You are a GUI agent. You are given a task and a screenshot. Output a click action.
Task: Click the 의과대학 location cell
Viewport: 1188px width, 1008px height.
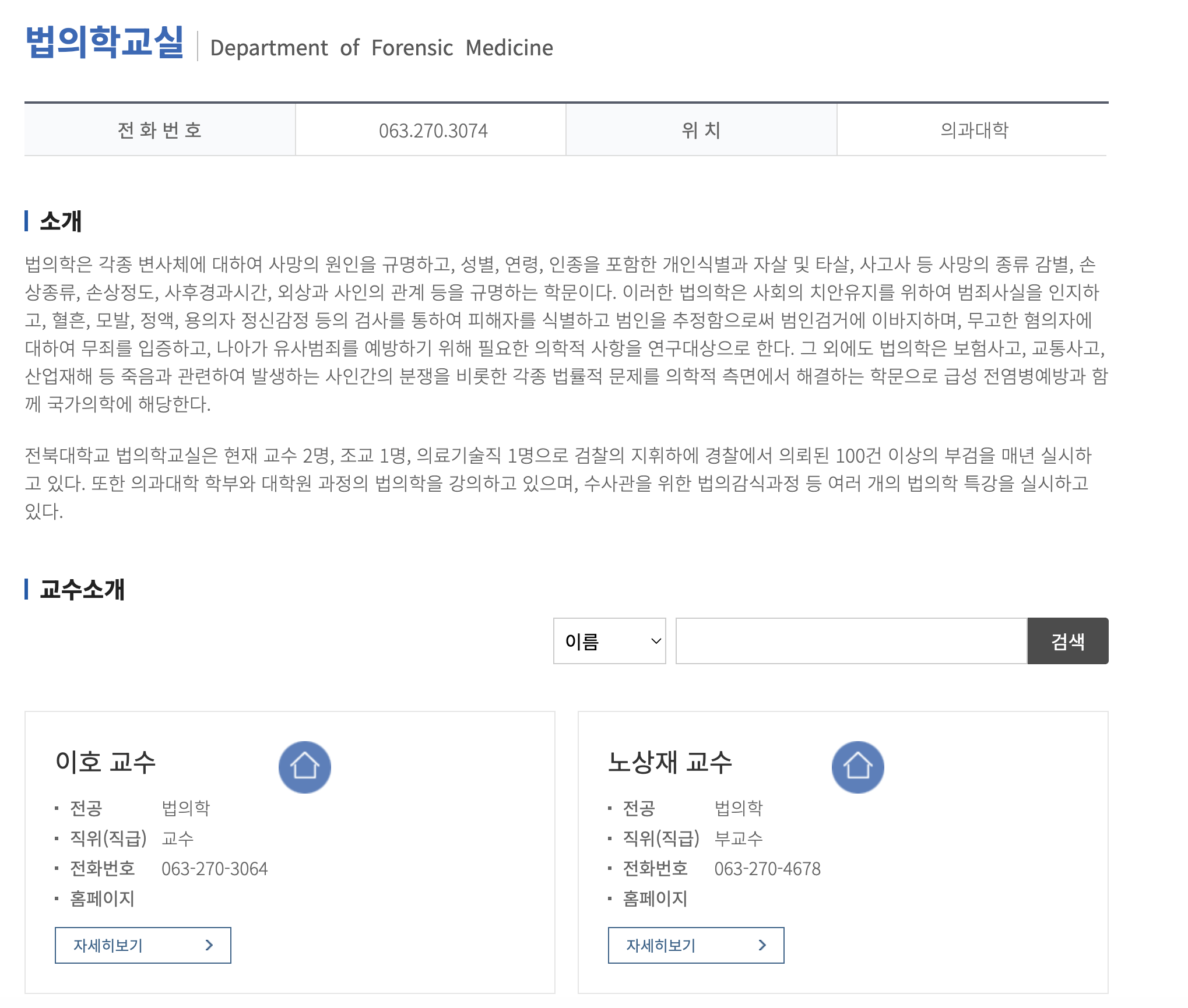[x=974, y=130]
